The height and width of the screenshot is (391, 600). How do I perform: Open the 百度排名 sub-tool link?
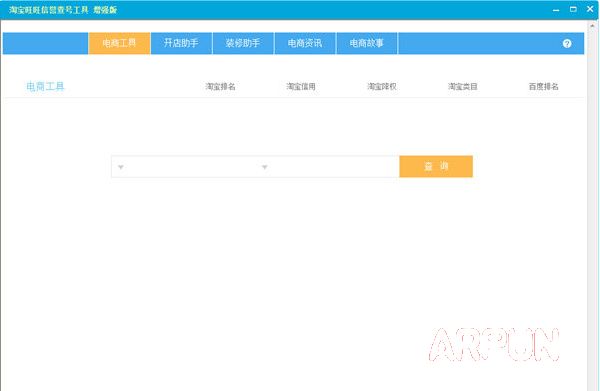point(543,87)
